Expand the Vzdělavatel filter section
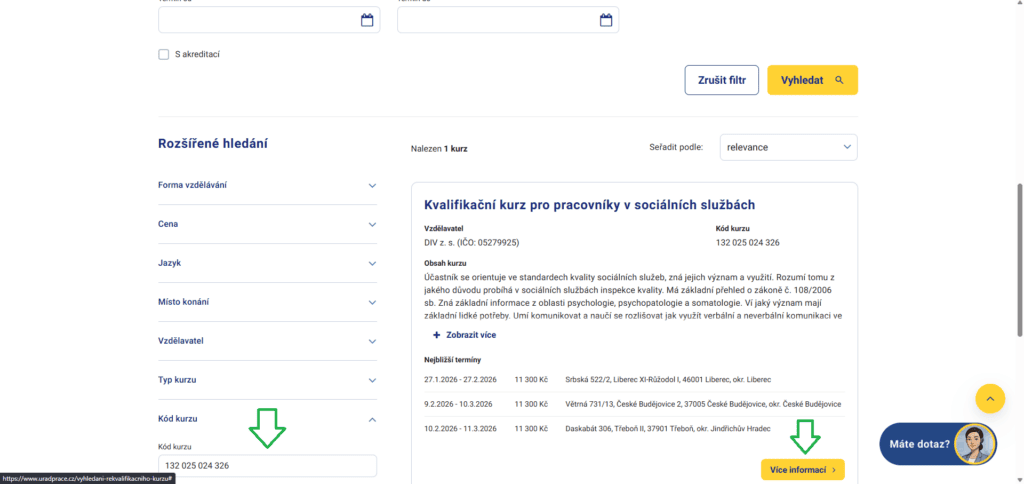Viewport: 1024px width, 484px height. pyautogui.click(x=268, y=341)
